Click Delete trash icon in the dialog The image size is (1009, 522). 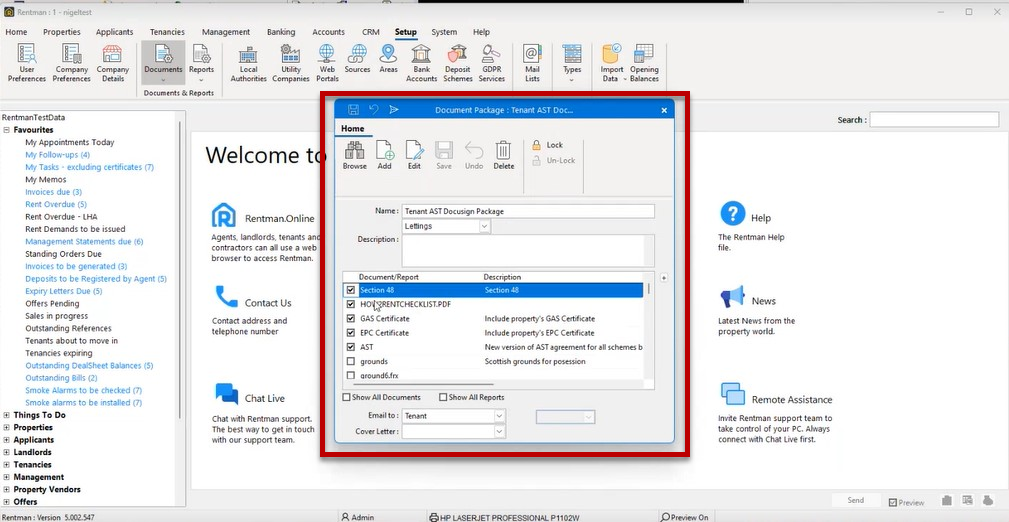click(x=503, y=155)
